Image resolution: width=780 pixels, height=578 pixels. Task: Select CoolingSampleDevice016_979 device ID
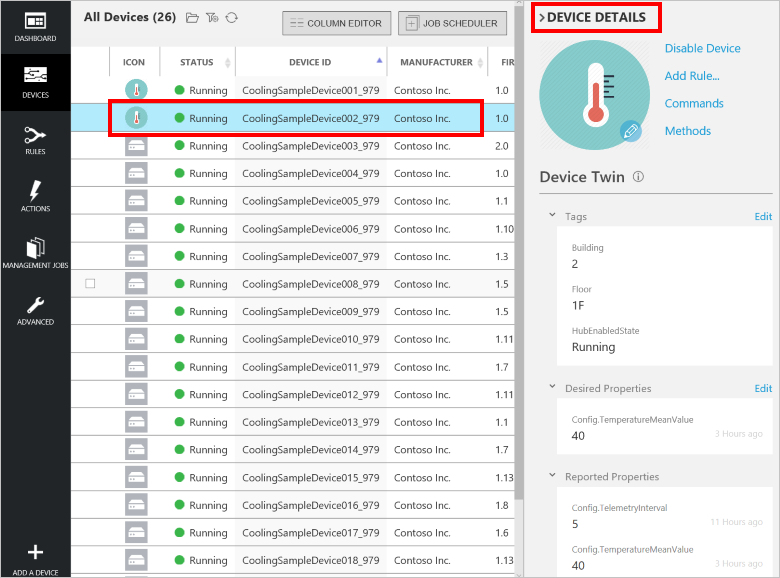311,505
